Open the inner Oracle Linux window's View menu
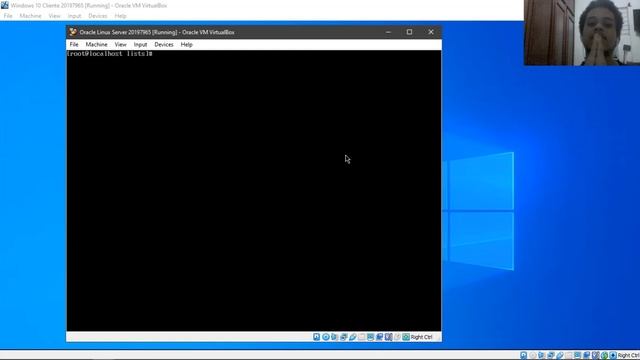Screen dimensions: 640x360 (x=120, y=44)
